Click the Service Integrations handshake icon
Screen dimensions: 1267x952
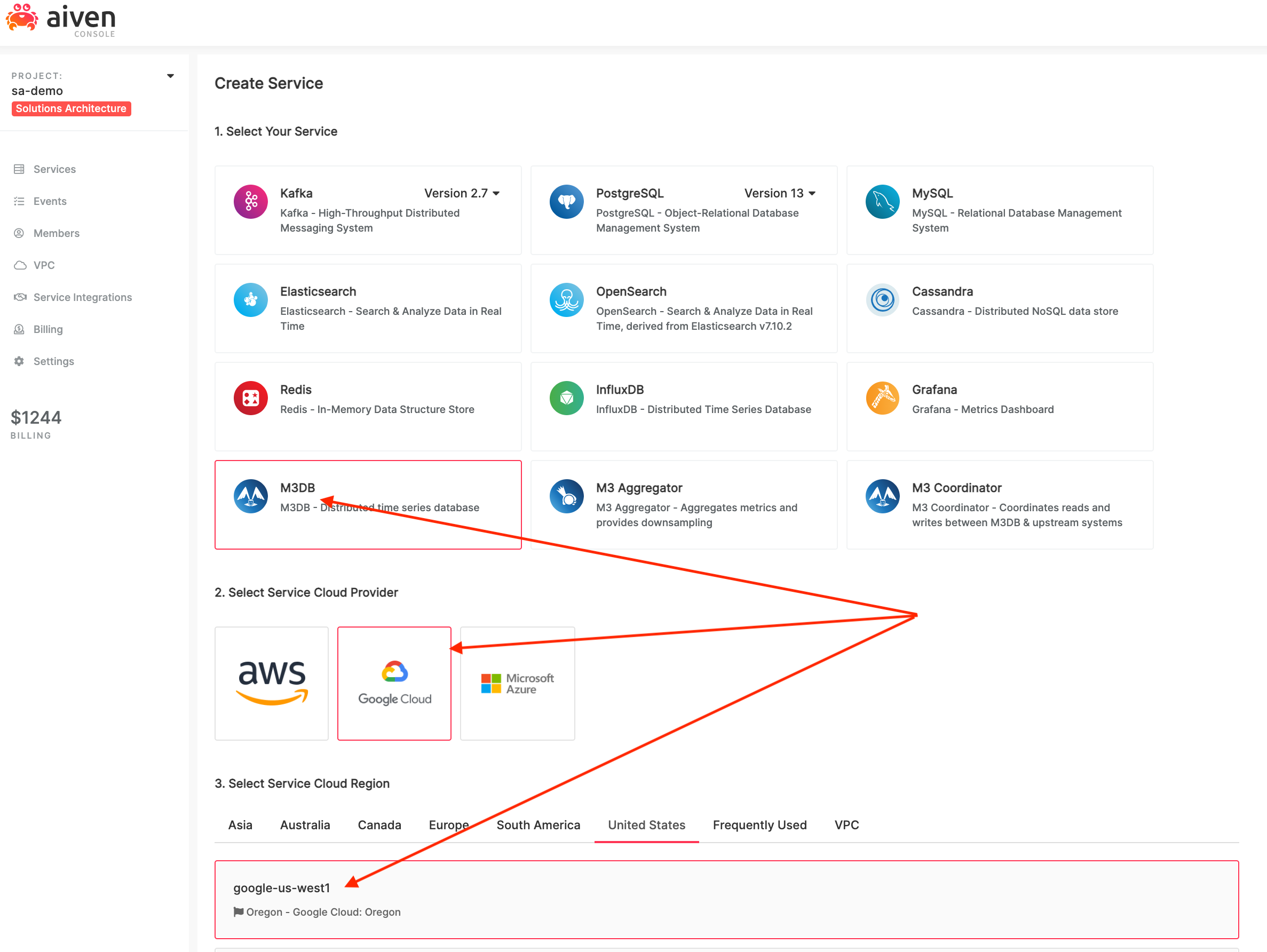tap(20, 297)
